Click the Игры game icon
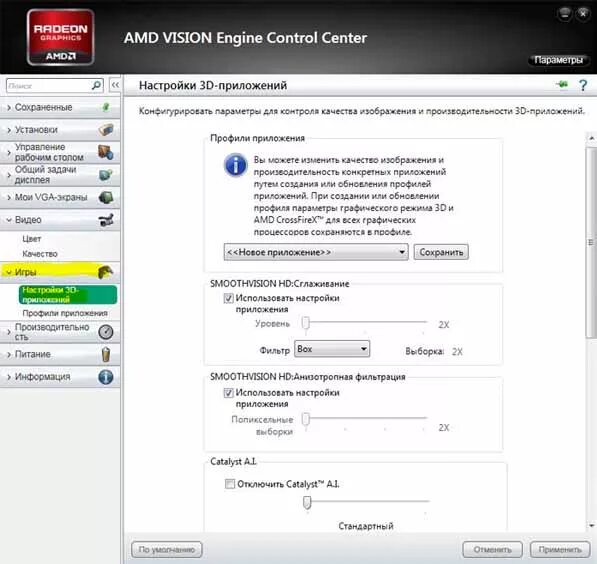Screen dimensions: 597x564 click(x=105, y=272)
